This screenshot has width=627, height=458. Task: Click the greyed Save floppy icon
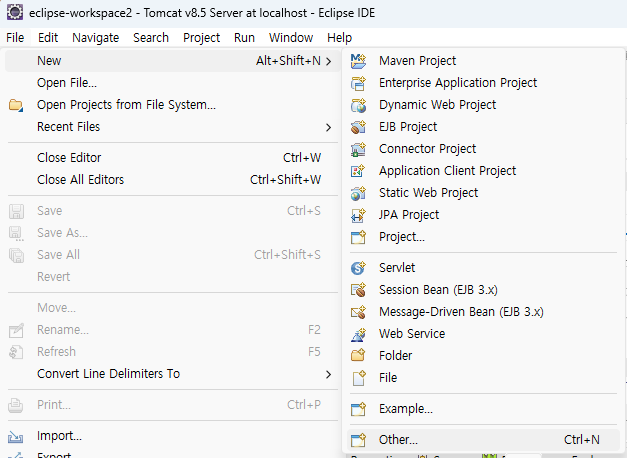click(x=16, y=211)
